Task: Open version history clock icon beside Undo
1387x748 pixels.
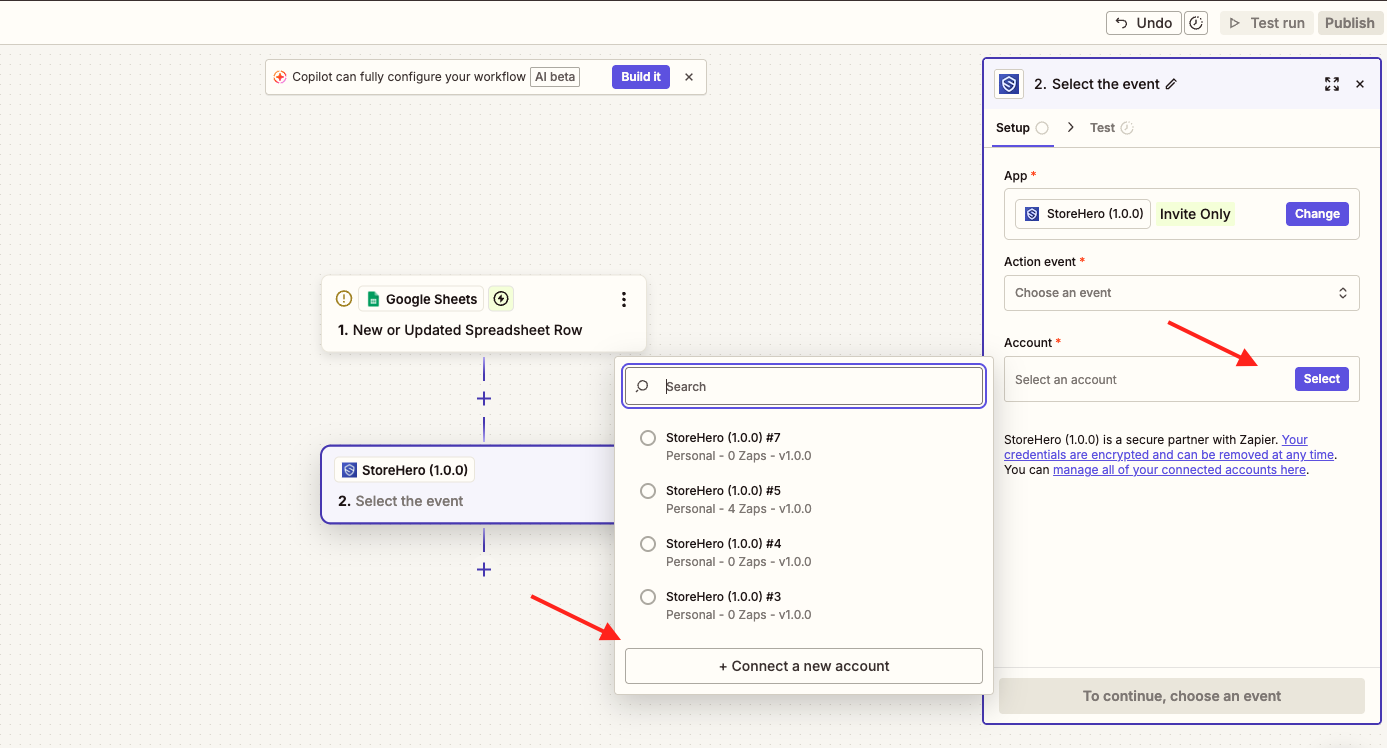Action: click(1197, 23)
